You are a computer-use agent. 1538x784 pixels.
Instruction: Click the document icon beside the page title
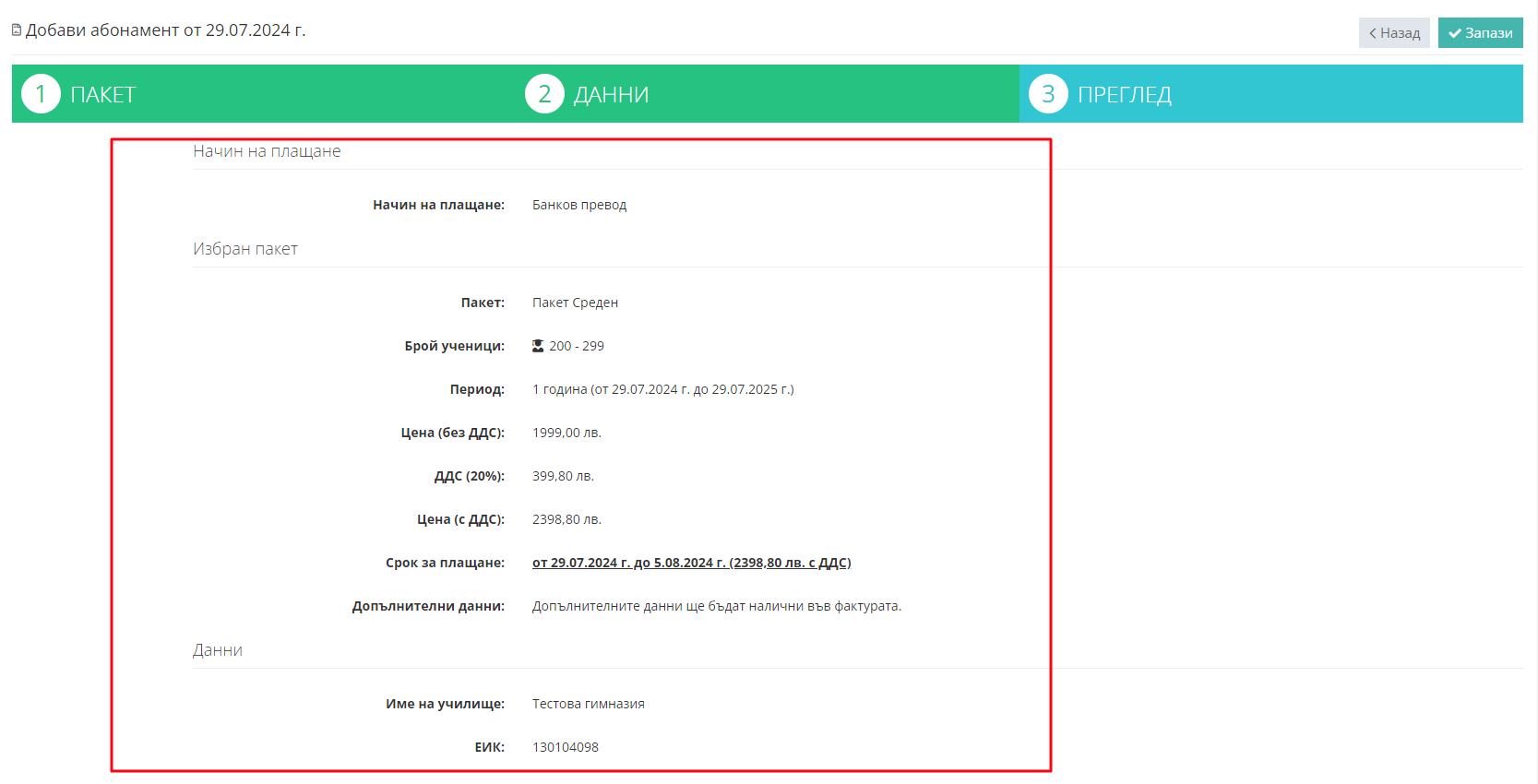17,30
